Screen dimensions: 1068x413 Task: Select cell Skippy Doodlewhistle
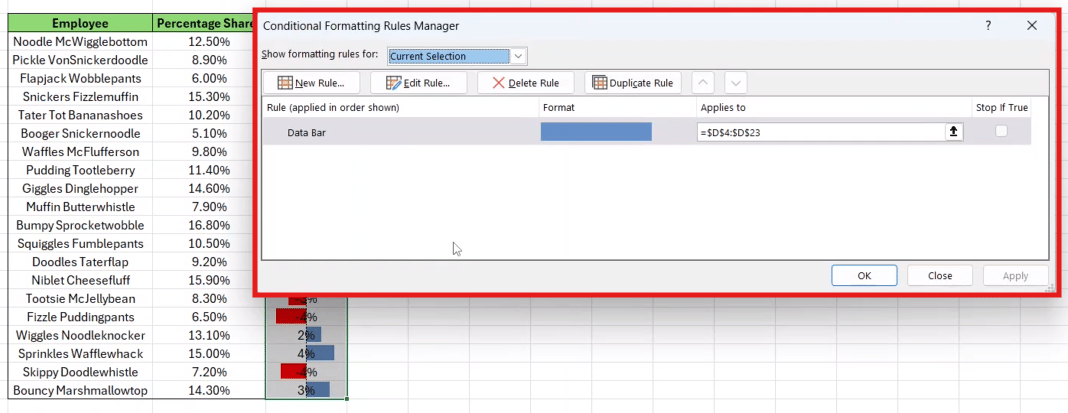(x=80, y=373)
